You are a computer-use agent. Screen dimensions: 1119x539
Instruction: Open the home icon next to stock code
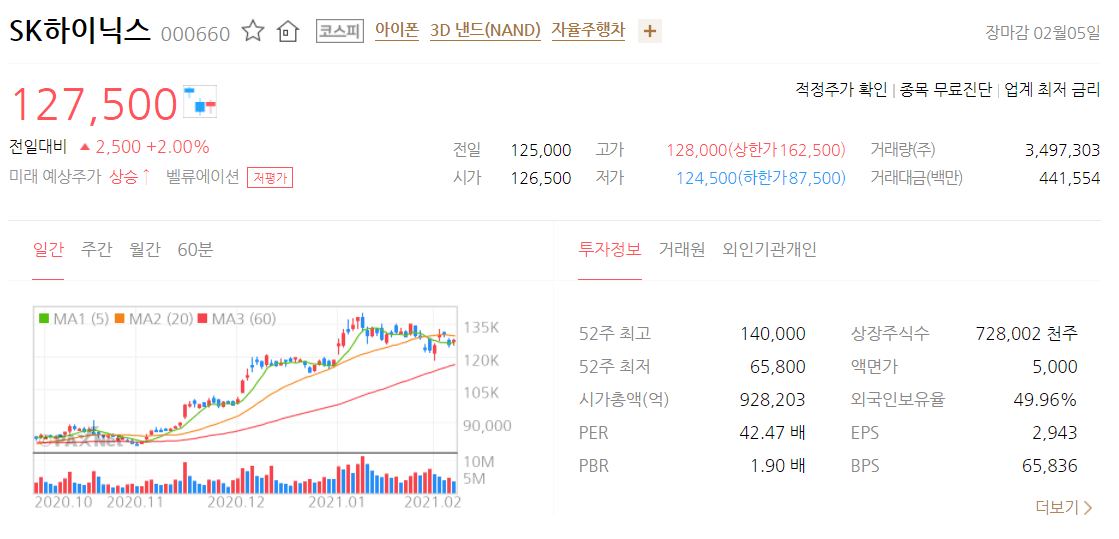(x=287, y=32)
